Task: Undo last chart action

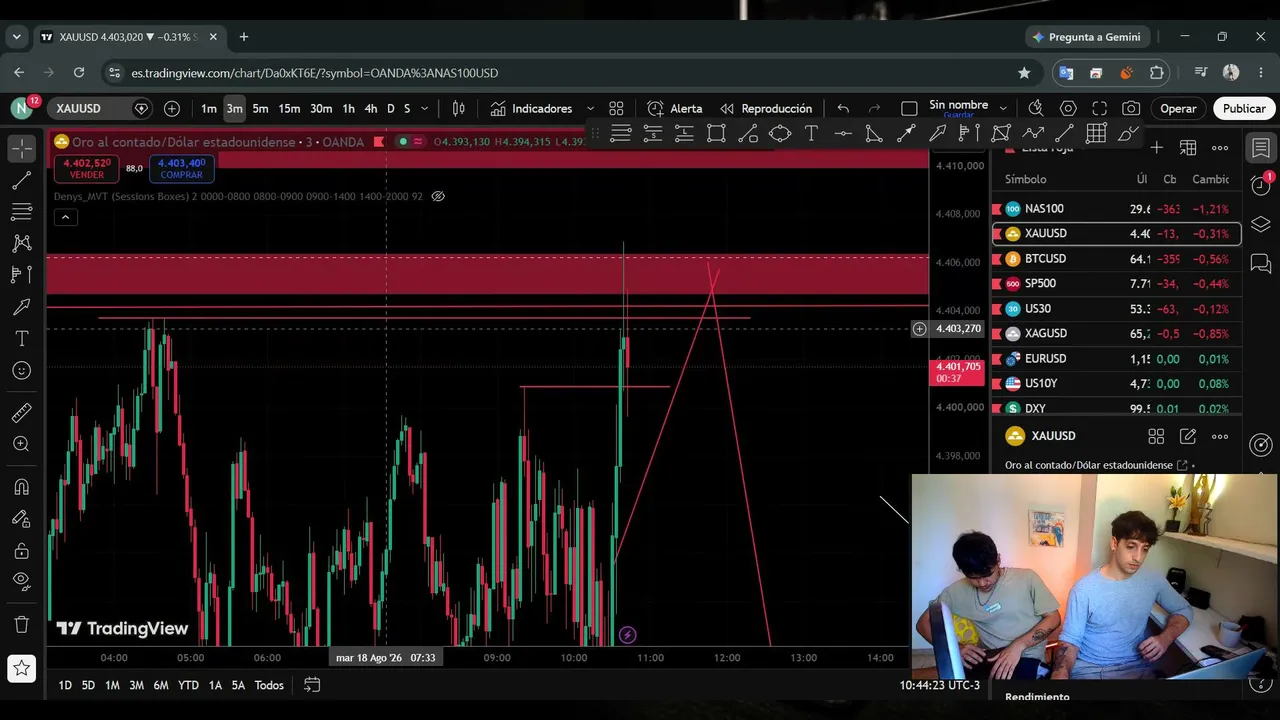Action: (843, 108)
